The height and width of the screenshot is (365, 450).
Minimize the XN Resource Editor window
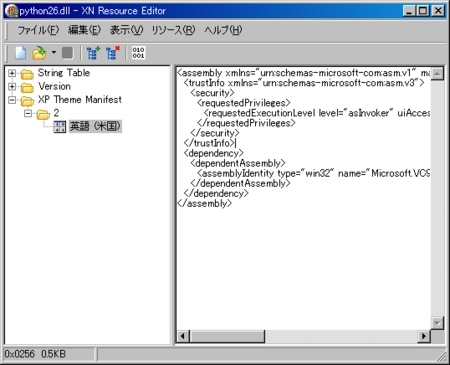(409, 11)
